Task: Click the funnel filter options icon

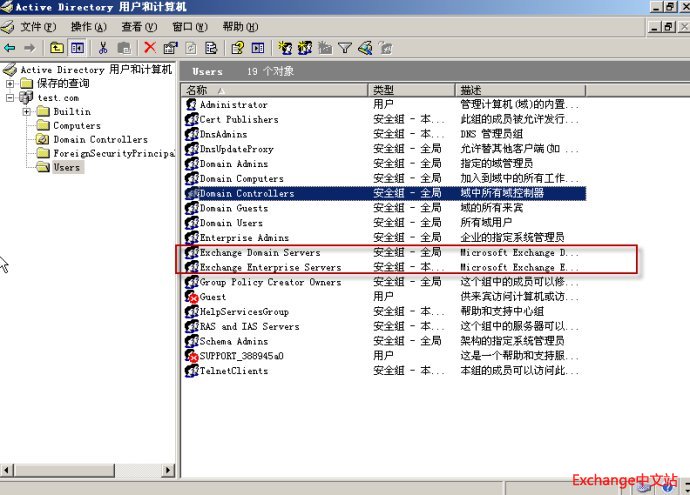Action: click(x=345, y=47)
